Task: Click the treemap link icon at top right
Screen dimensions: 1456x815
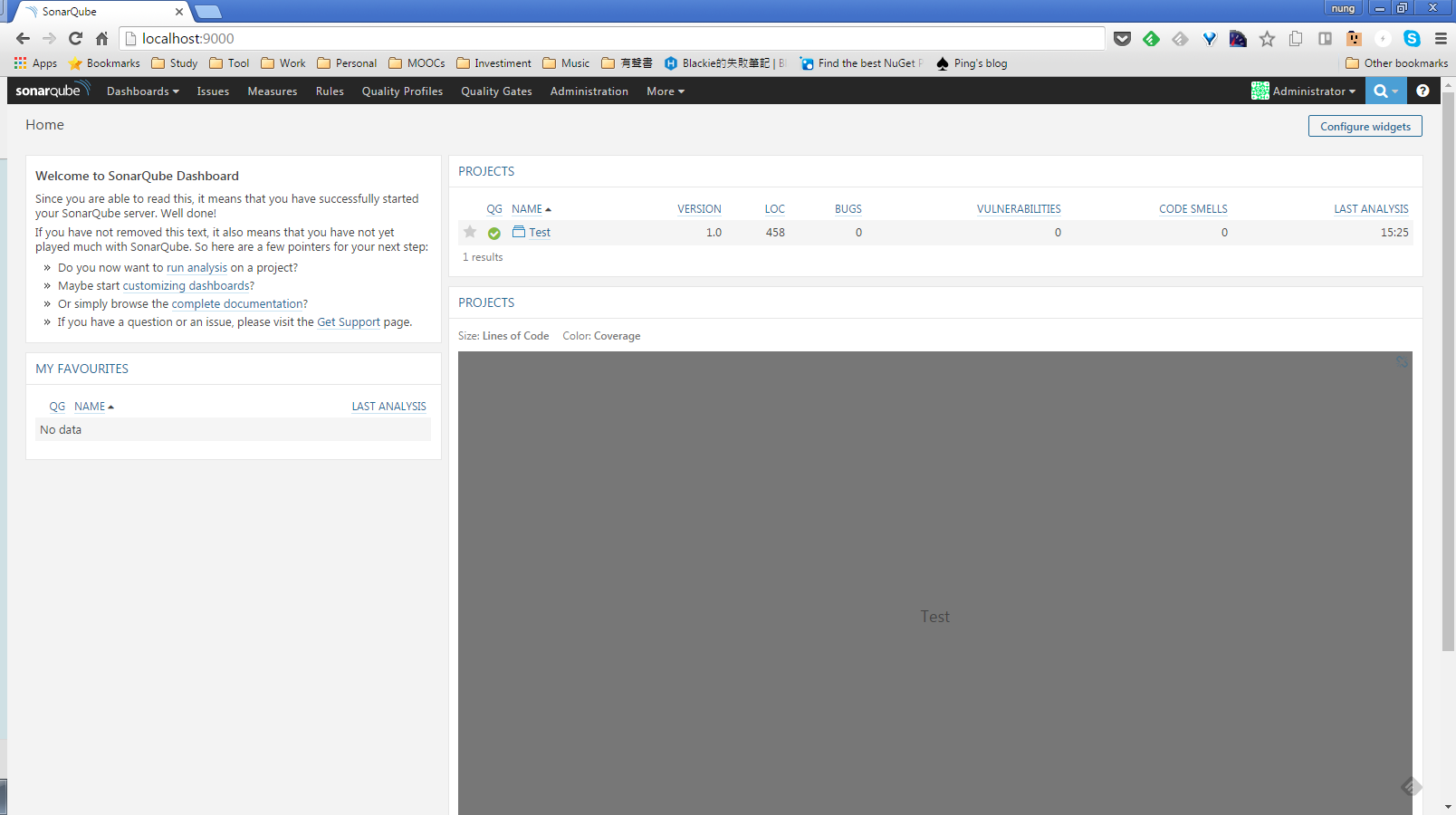Action: click(x=1402, y=361)
